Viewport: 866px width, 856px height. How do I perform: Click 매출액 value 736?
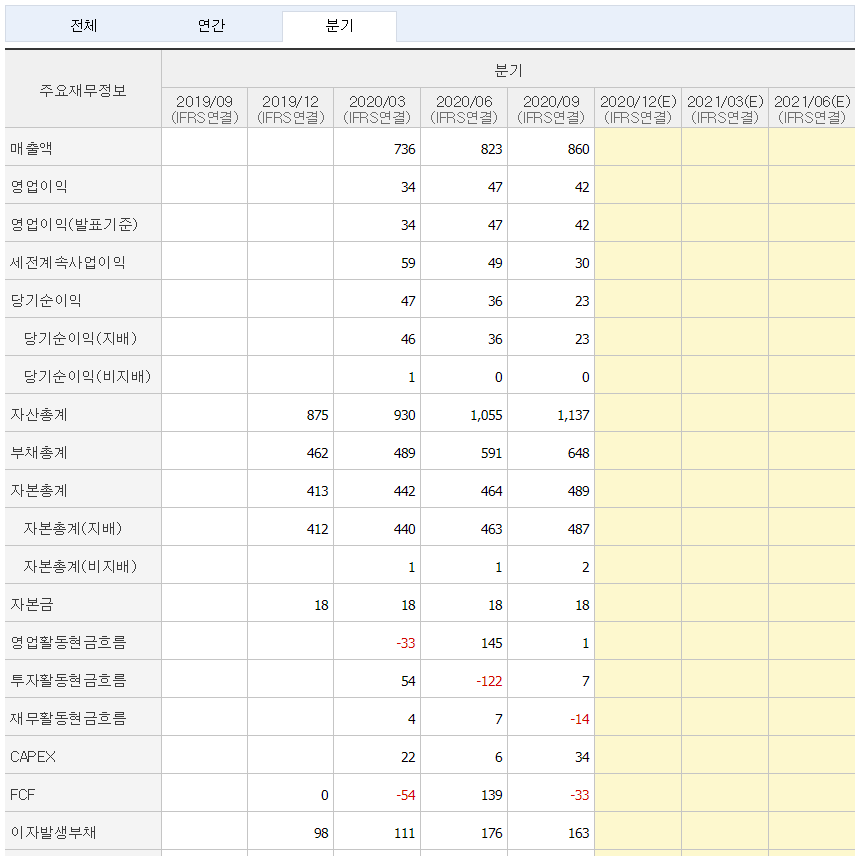pyautogui.click(x=404, y=149)
